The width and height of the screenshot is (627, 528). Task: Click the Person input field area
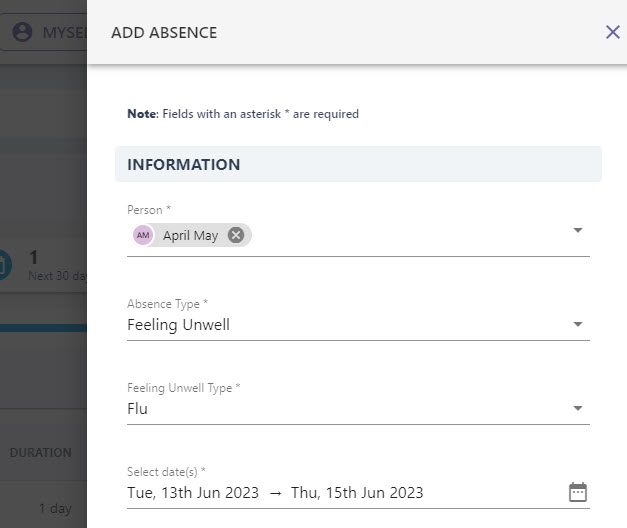[x=358, y=235]
